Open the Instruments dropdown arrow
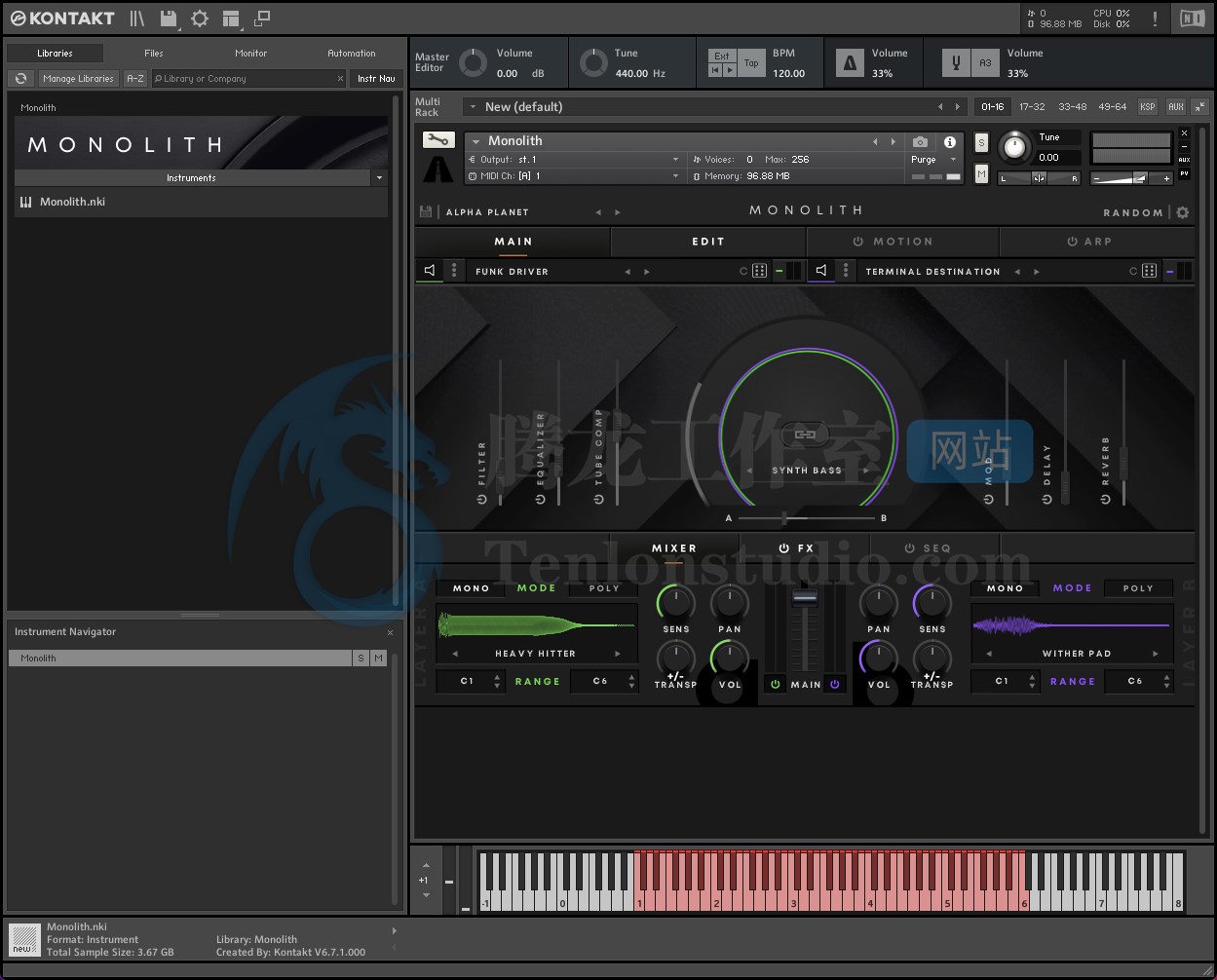Viewport: 1217px width, 980px height. click(379, 178)
